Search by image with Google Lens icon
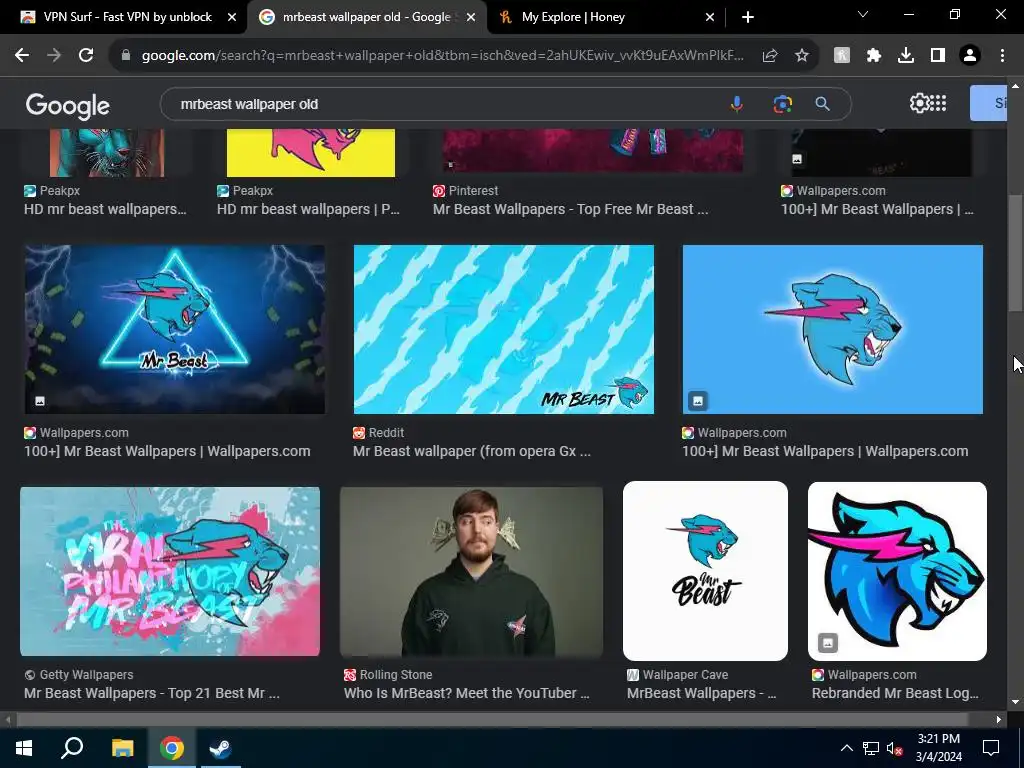 pyautogui.click(x=782, y=104)
